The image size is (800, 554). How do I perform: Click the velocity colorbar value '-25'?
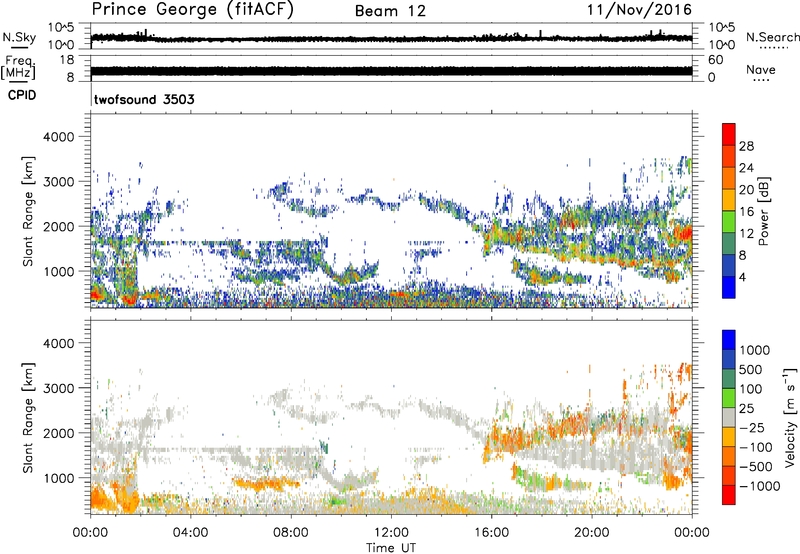click(752, 427)
